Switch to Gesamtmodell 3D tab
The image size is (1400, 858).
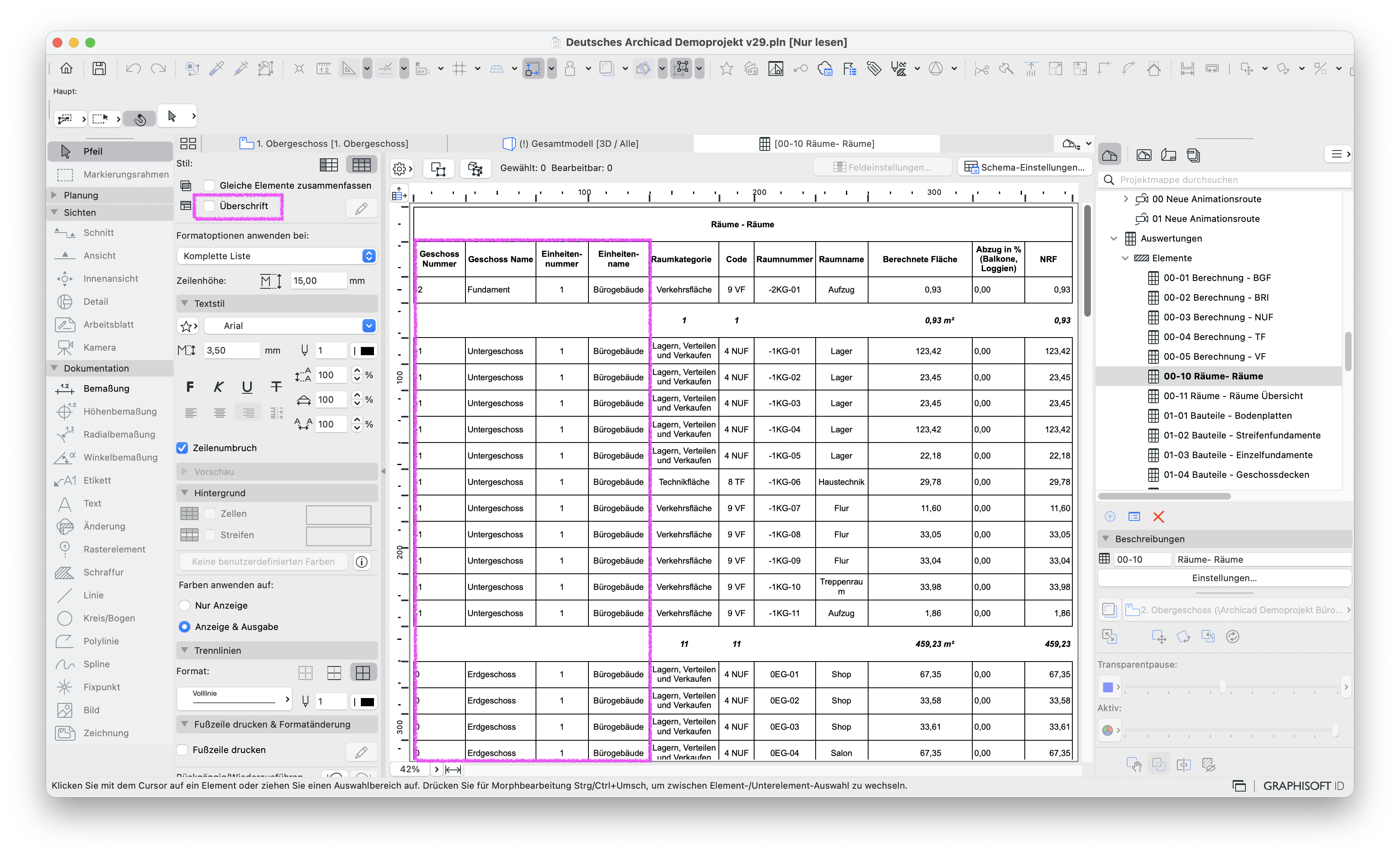[x=570, y=144]
